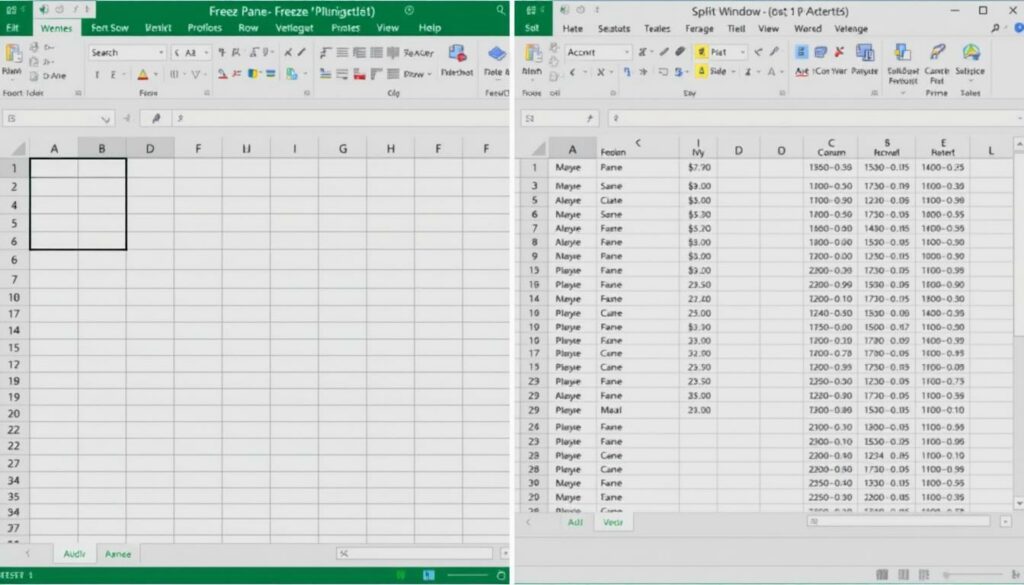Click the horizontal scrollbar in left window

point(415,554)
